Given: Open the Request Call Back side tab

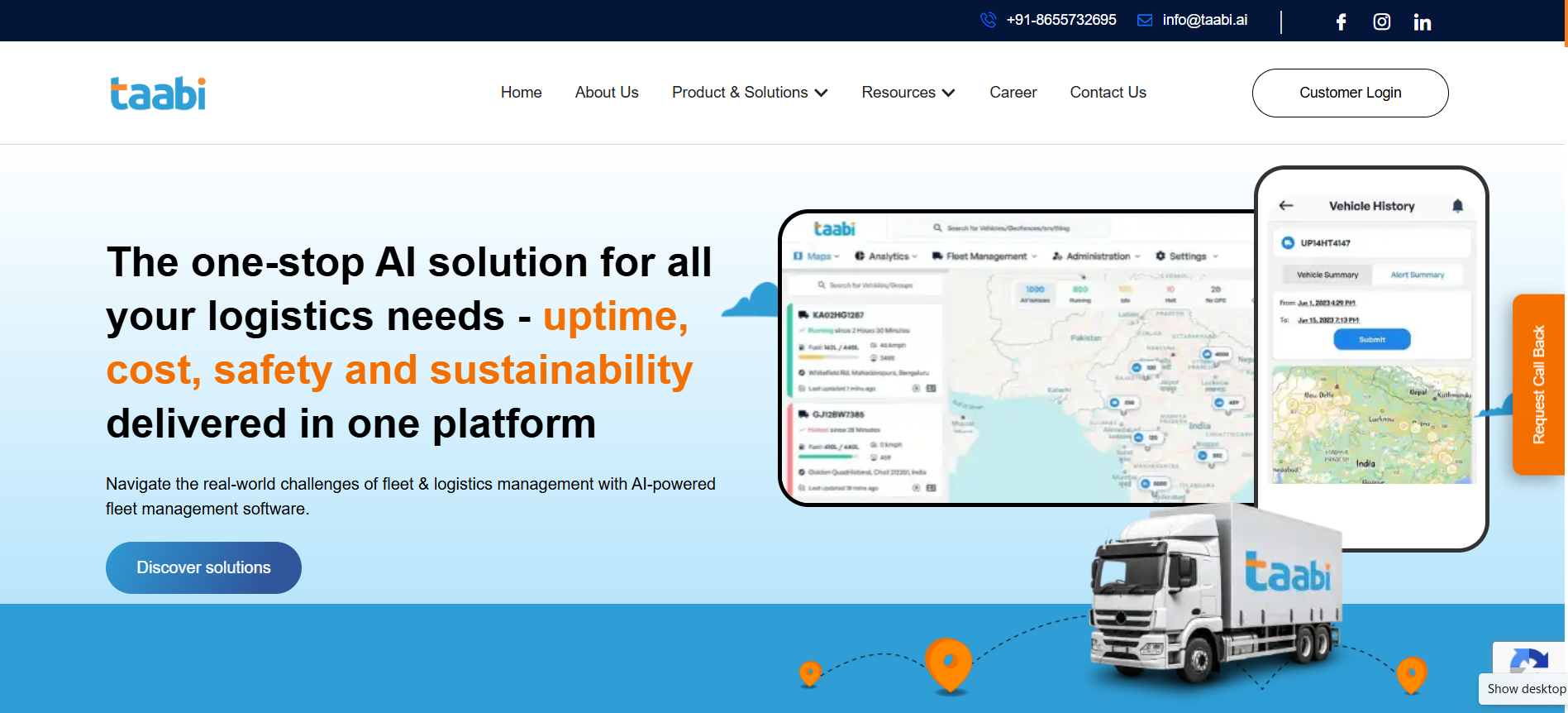Looking at the screenshot, I should pyautogui.click(x=1537, y=385).
